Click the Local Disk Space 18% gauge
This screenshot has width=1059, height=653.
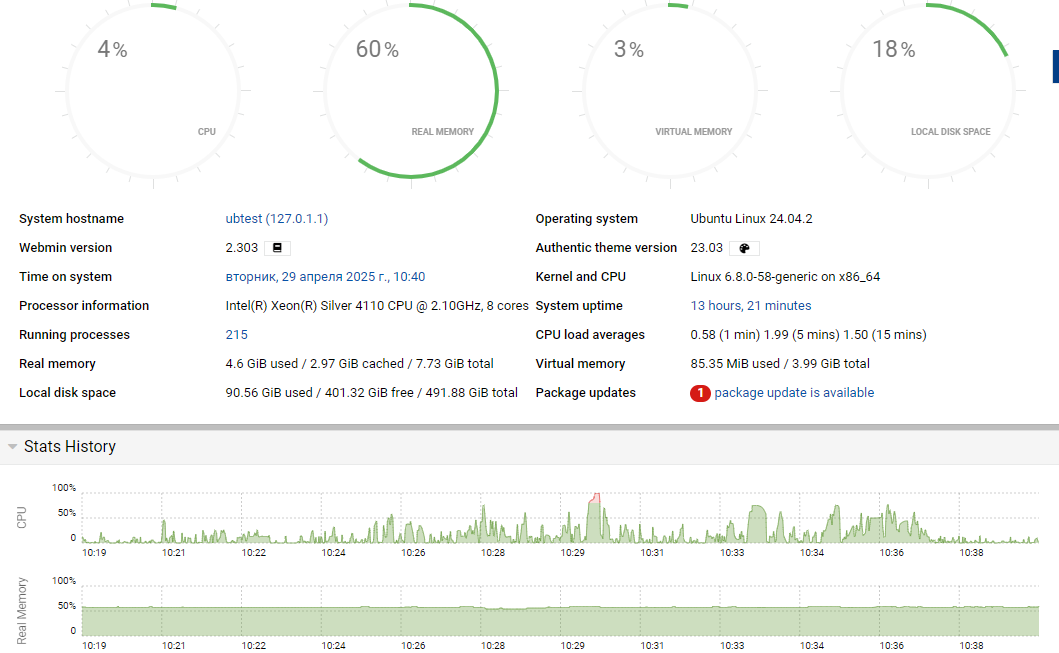(926, 90)
